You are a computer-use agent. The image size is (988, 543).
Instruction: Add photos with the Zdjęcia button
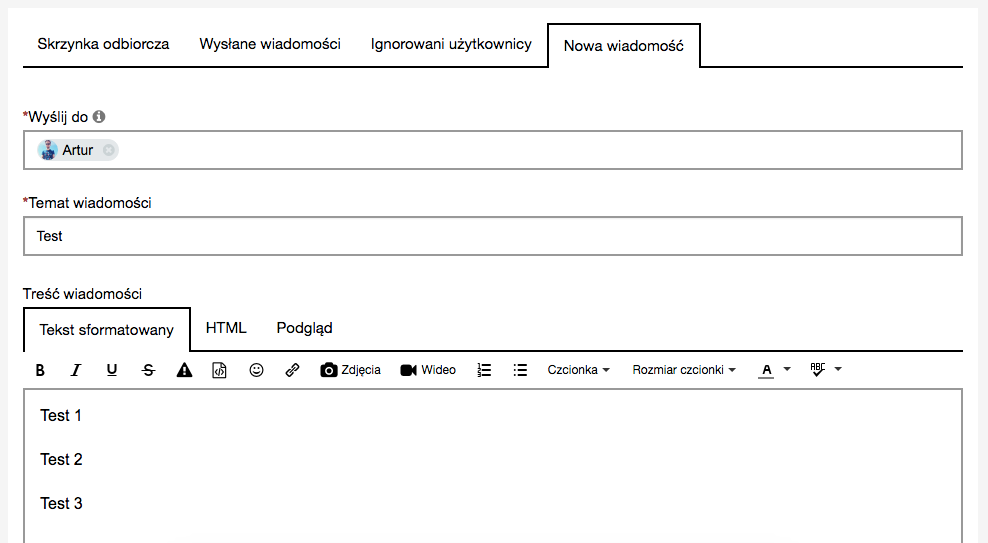350,370
